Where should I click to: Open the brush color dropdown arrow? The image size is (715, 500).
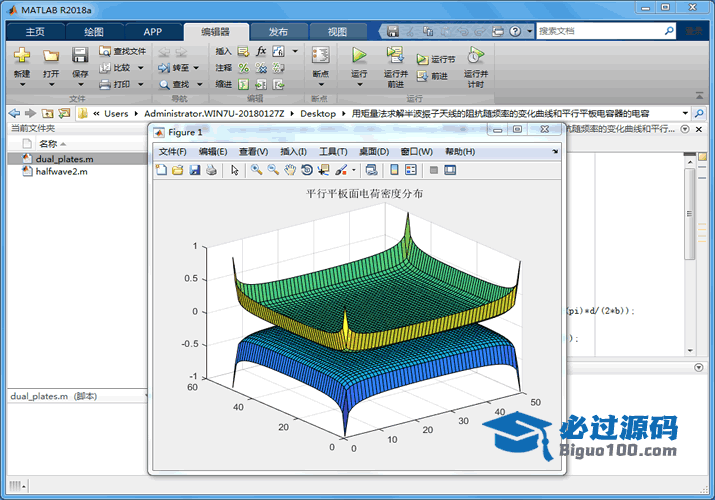353,170
